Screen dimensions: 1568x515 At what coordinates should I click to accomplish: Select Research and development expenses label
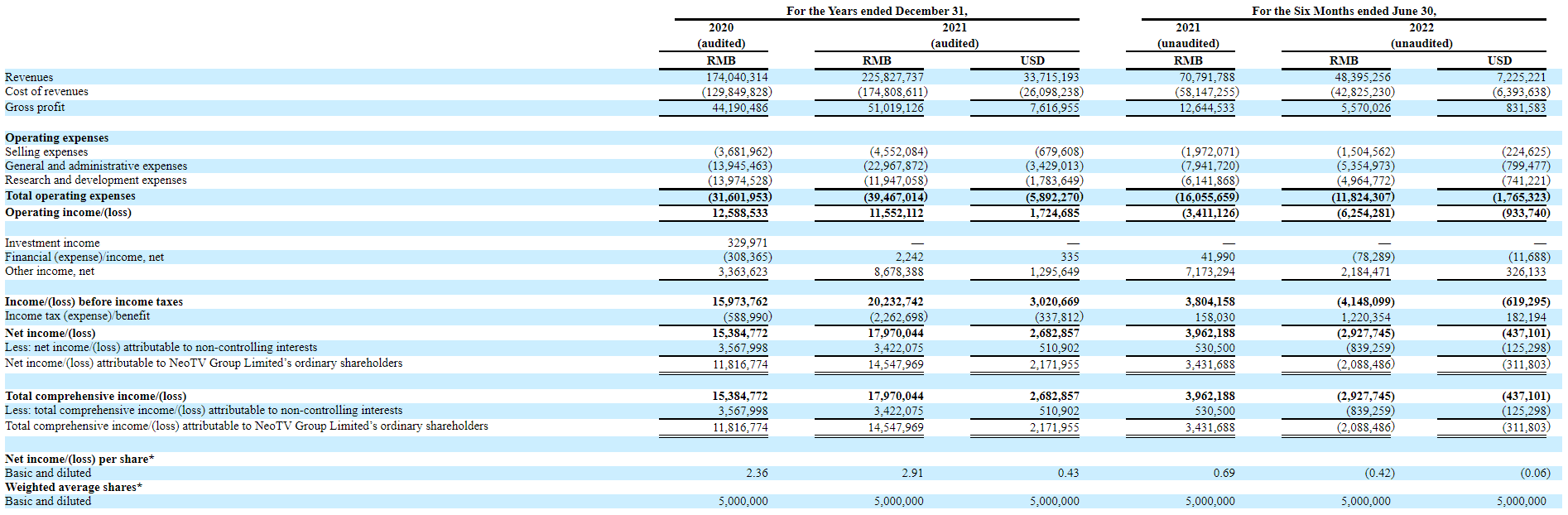click(x=95, y=180)
